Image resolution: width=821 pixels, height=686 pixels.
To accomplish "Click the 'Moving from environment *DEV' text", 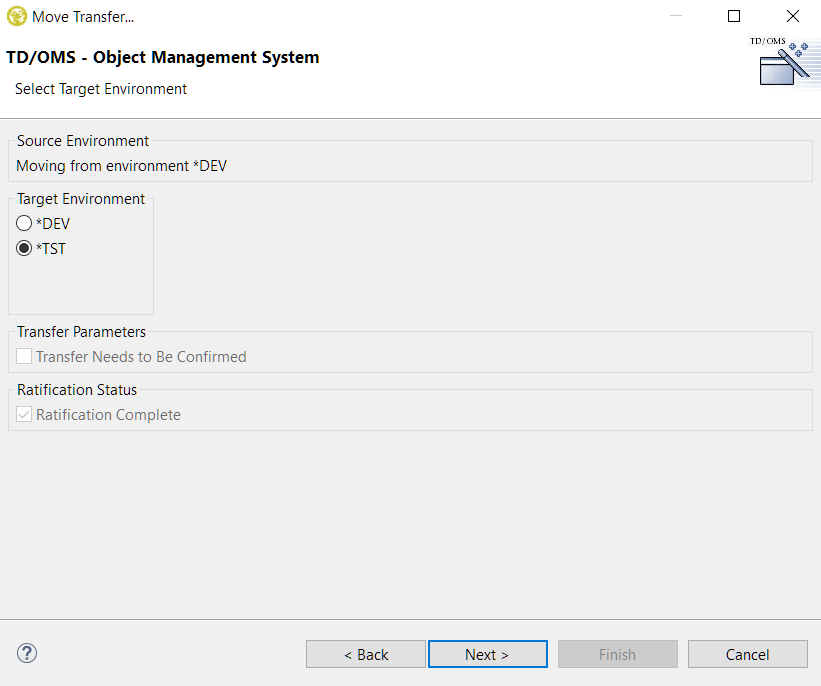I will point(121,166).
